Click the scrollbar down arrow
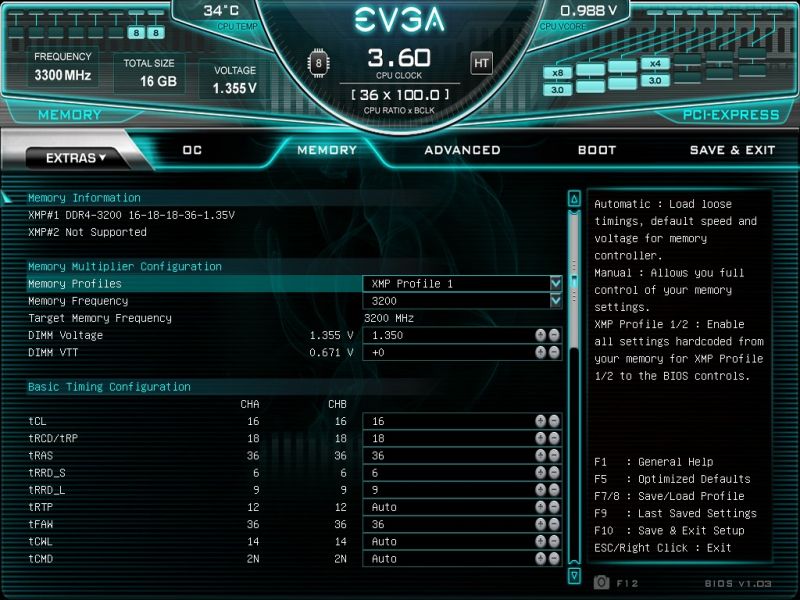The height and width of the screenshot is (600, 800). pyautogui.click(x=574, y=575)
